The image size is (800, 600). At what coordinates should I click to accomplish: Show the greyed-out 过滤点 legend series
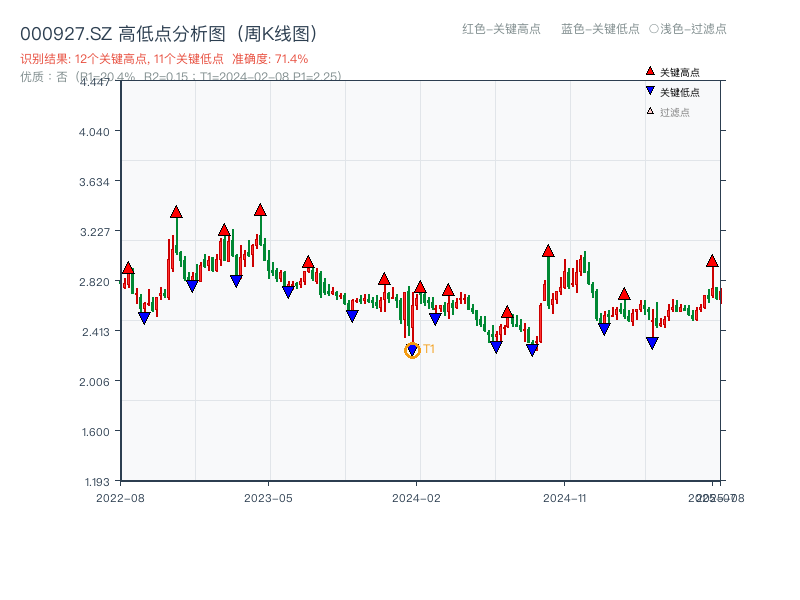[x=675, y=112]
